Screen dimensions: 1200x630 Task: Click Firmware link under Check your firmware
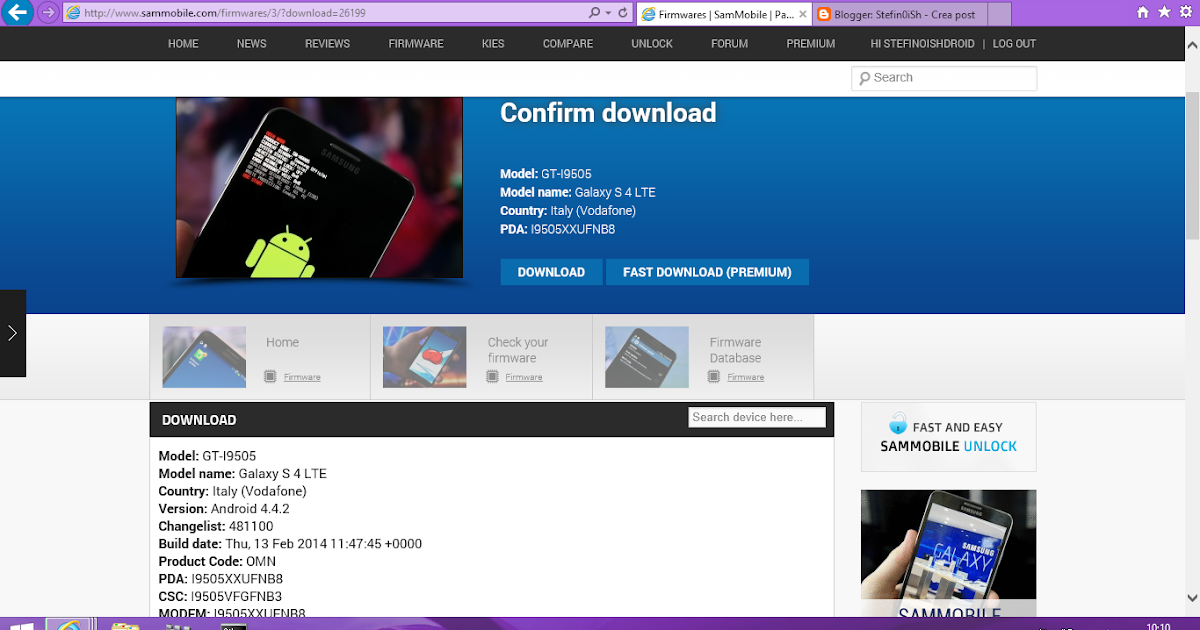pyautogui.click(x=524, y=377)
